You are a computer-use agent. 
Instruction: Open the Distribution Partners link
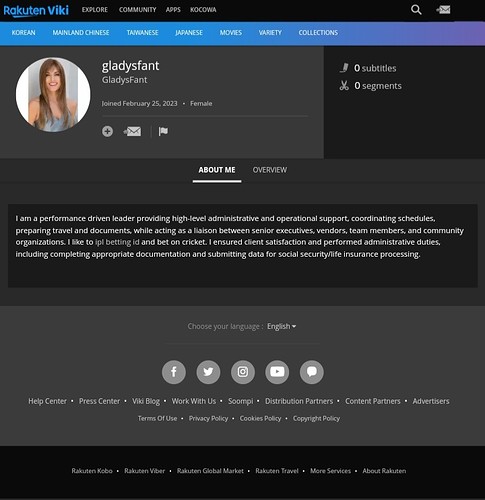click(x=299, y=401)
